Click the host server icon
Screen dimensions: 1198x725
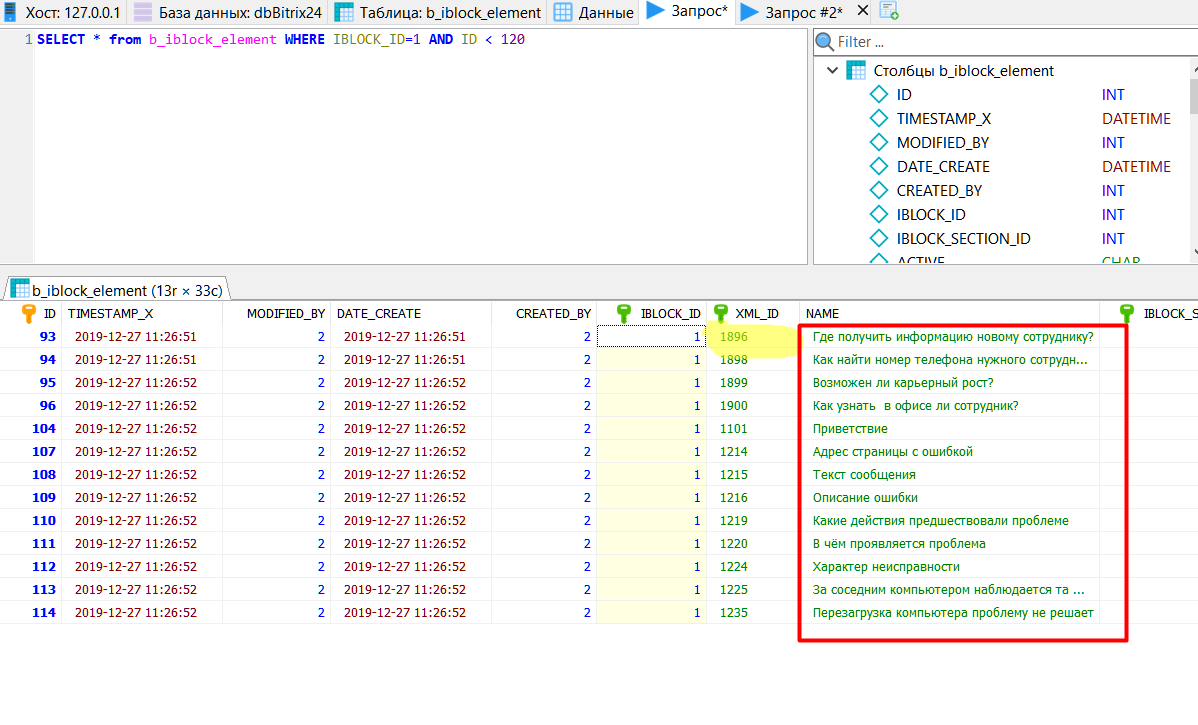point(10,11)
